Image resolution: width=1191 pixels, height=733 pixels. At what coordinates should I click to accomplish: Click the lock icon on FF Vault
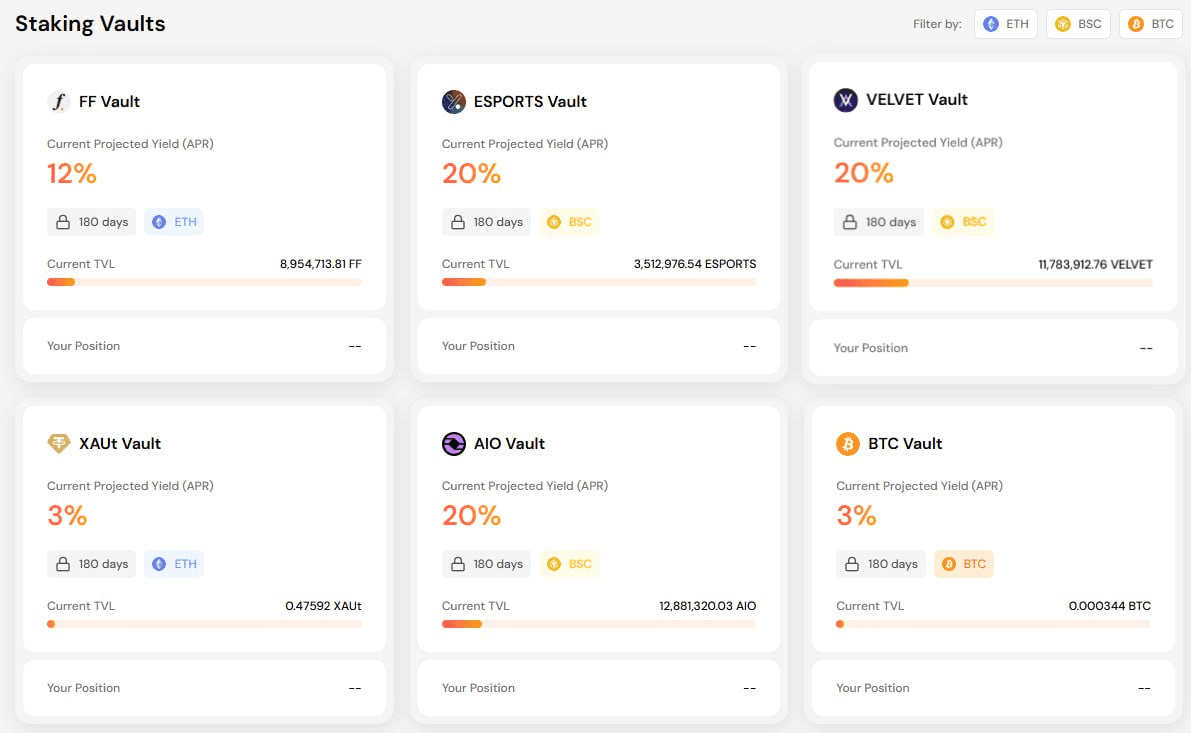63,222
